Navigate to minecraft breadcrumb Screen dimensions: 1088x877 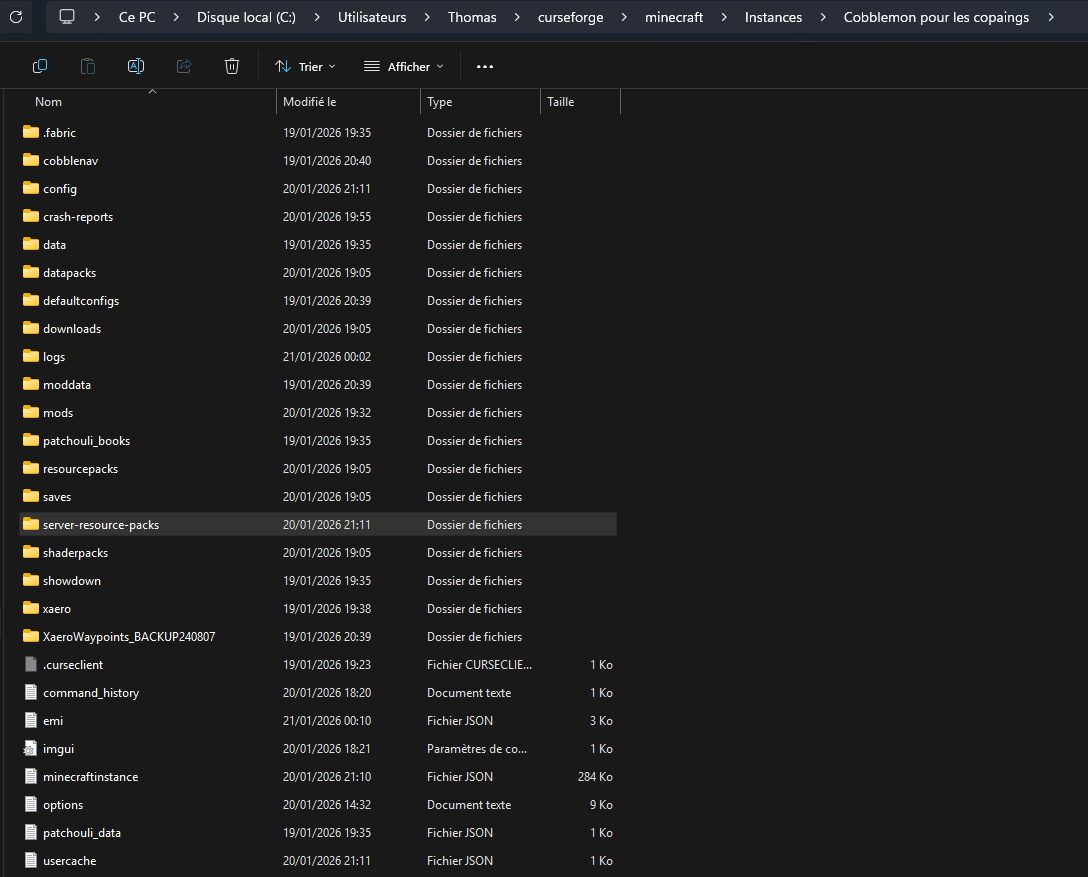click(x=674, y=17)
